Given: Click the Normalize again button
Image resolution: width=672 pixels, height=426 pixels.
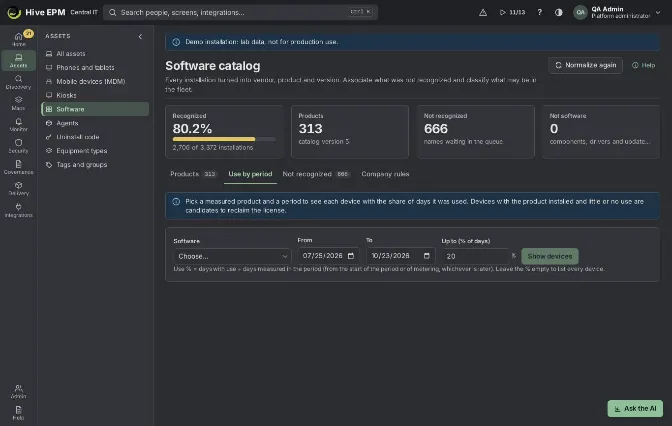Looking at the screenshot, I should (585, 65).
